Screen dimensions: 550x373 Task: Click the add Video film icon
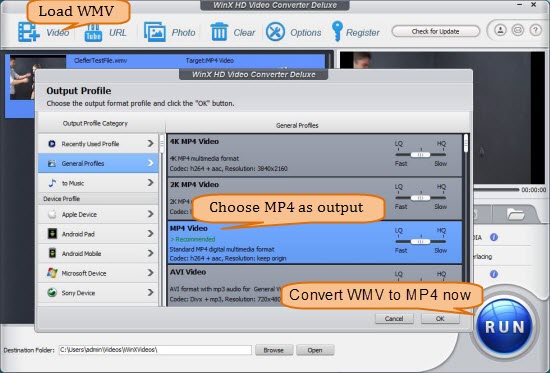click(x=29, y=32)
